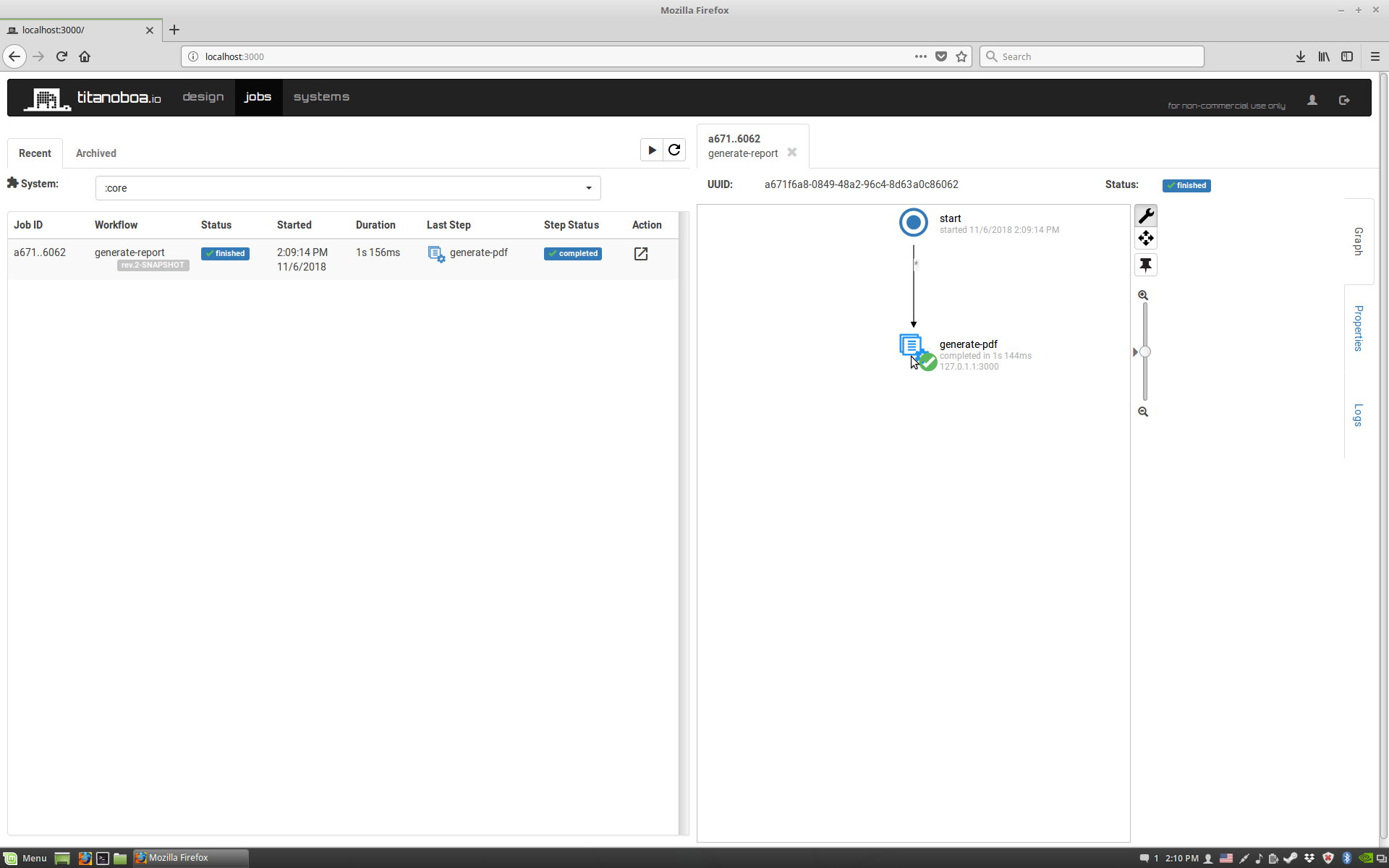The image size is (1389, 868).
Task: Close the a671..6062 generate-report tab
Action: point(791,153)
